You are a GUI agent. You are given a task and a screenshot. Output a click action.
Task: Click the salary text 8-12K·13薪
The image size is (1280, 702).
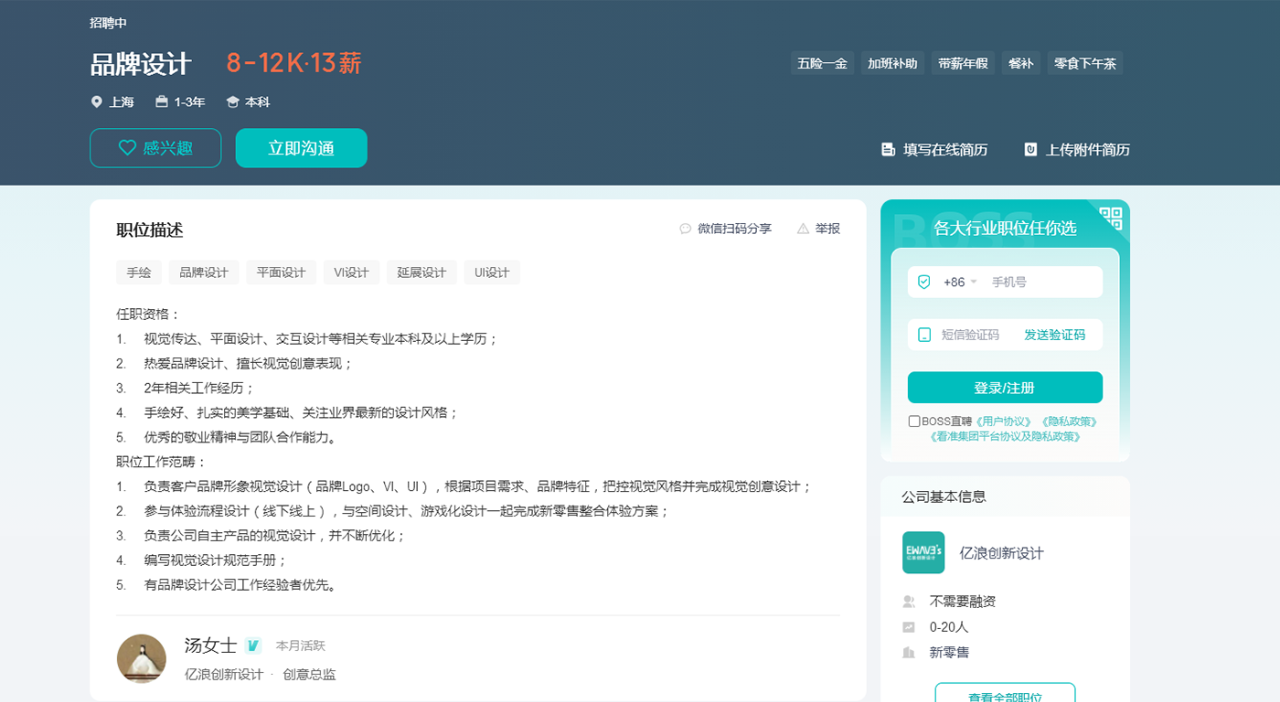click(x=294, y=64)
